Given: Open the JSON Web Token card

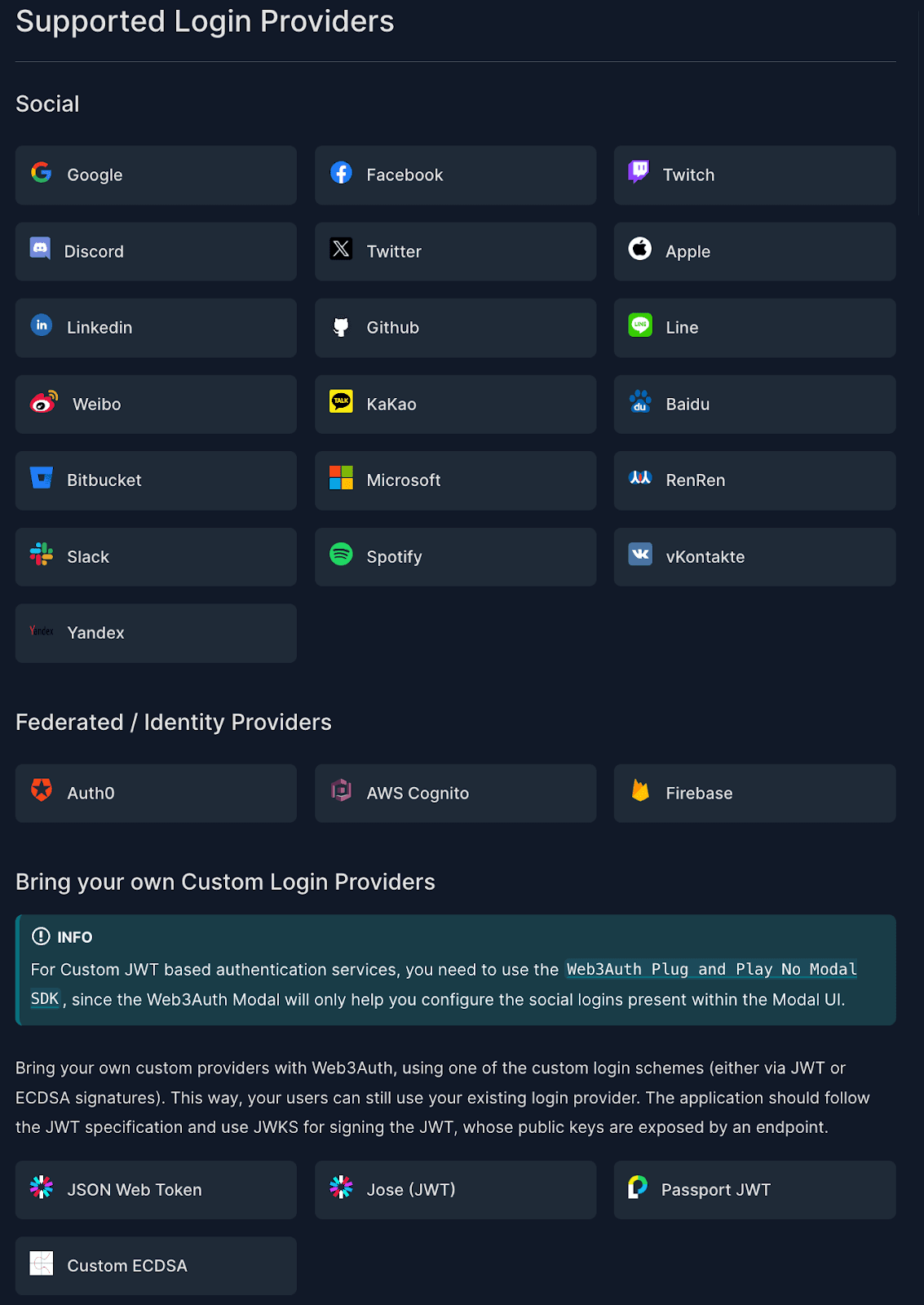Looking at the screenshot, I should pos(156,1190).
